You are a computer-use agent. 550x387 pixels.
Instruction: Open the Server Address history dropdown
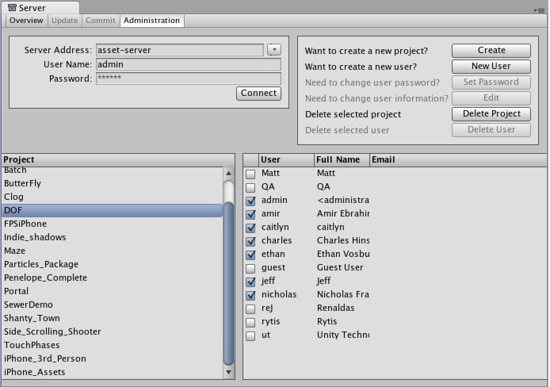[x=274, y=50]
